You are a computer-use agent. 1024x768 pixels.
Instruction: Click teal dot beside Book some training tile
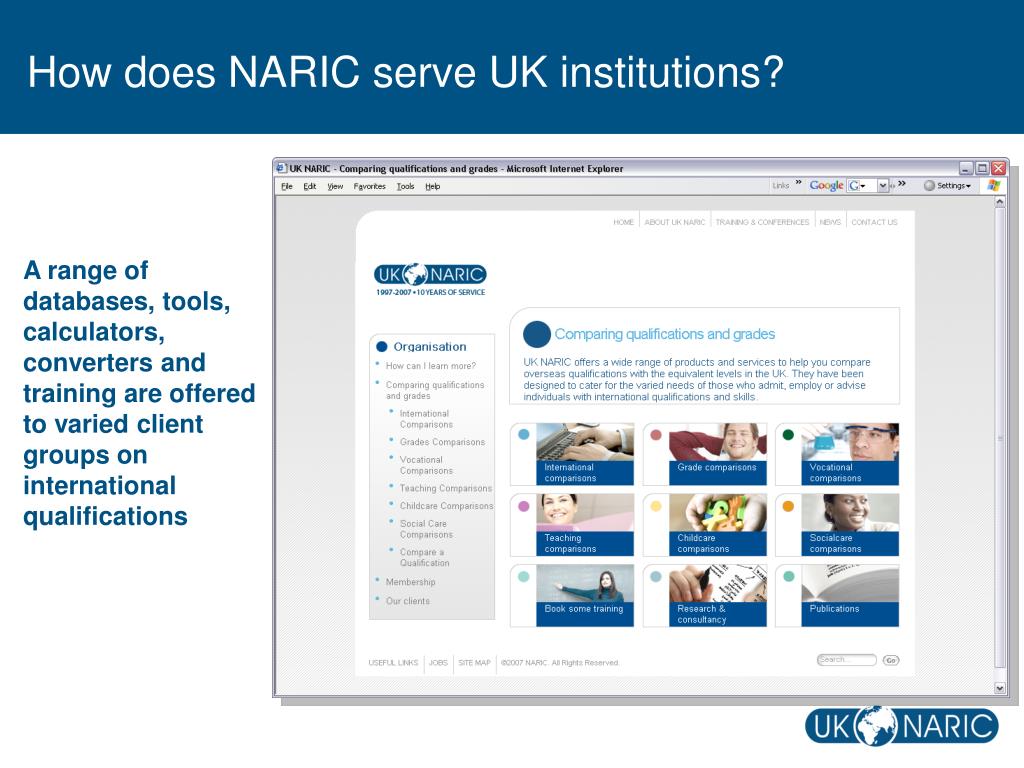click(x=524, y=577)
